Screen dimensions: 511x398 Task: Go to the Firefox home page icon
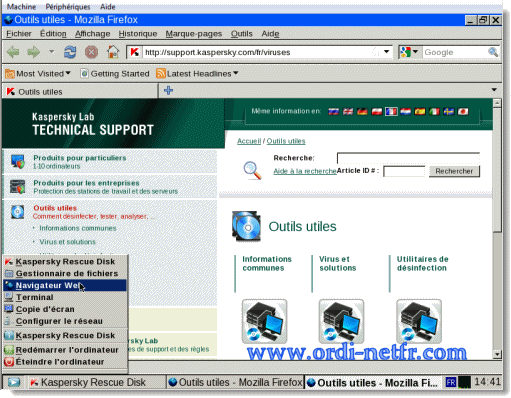click(x=113, y=52)
